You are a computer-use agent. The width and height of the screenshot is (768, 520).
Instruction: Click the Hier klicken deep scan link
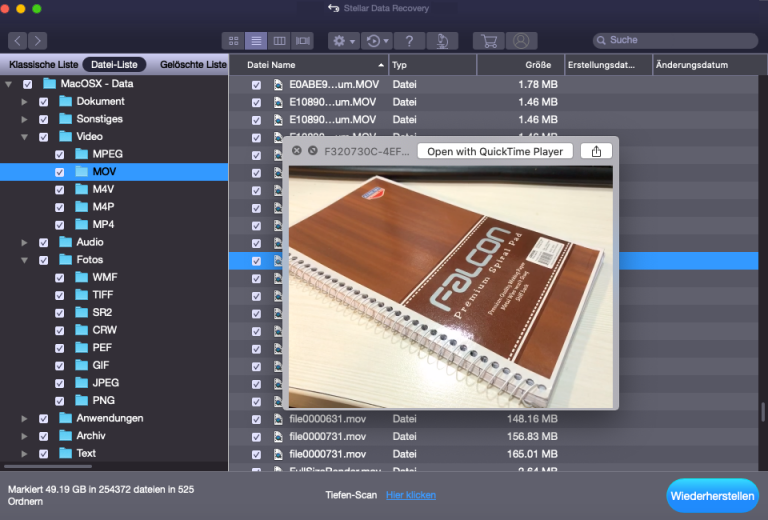coord(411,495)
